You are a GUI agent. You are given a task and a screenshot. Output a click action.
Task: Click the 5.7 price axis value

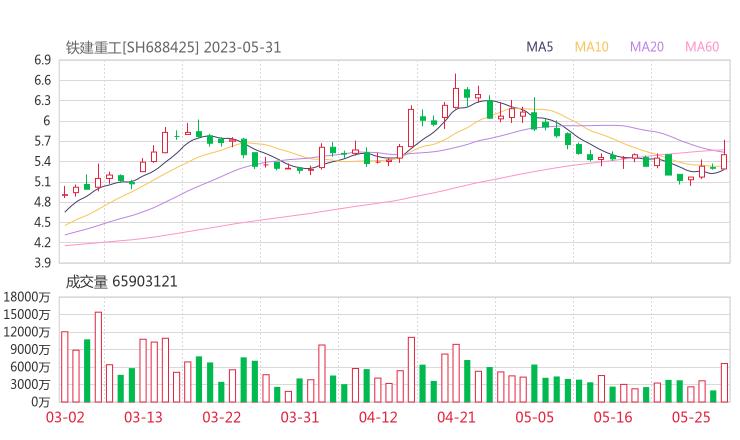coord(42,141)
